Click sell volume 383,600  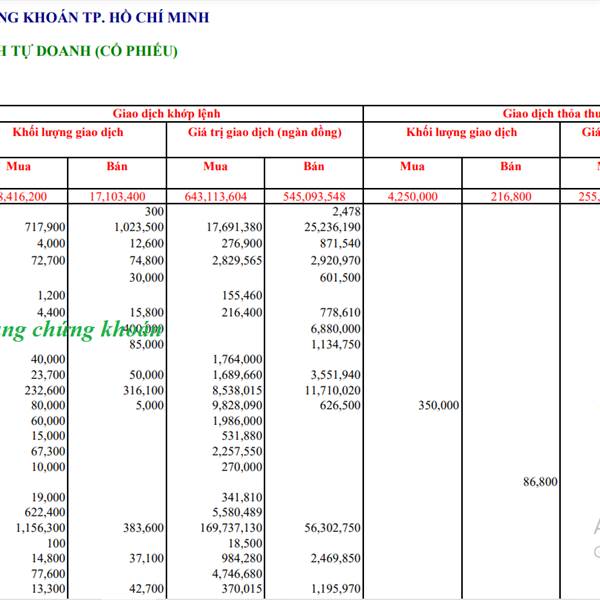(x=143, y=528)
